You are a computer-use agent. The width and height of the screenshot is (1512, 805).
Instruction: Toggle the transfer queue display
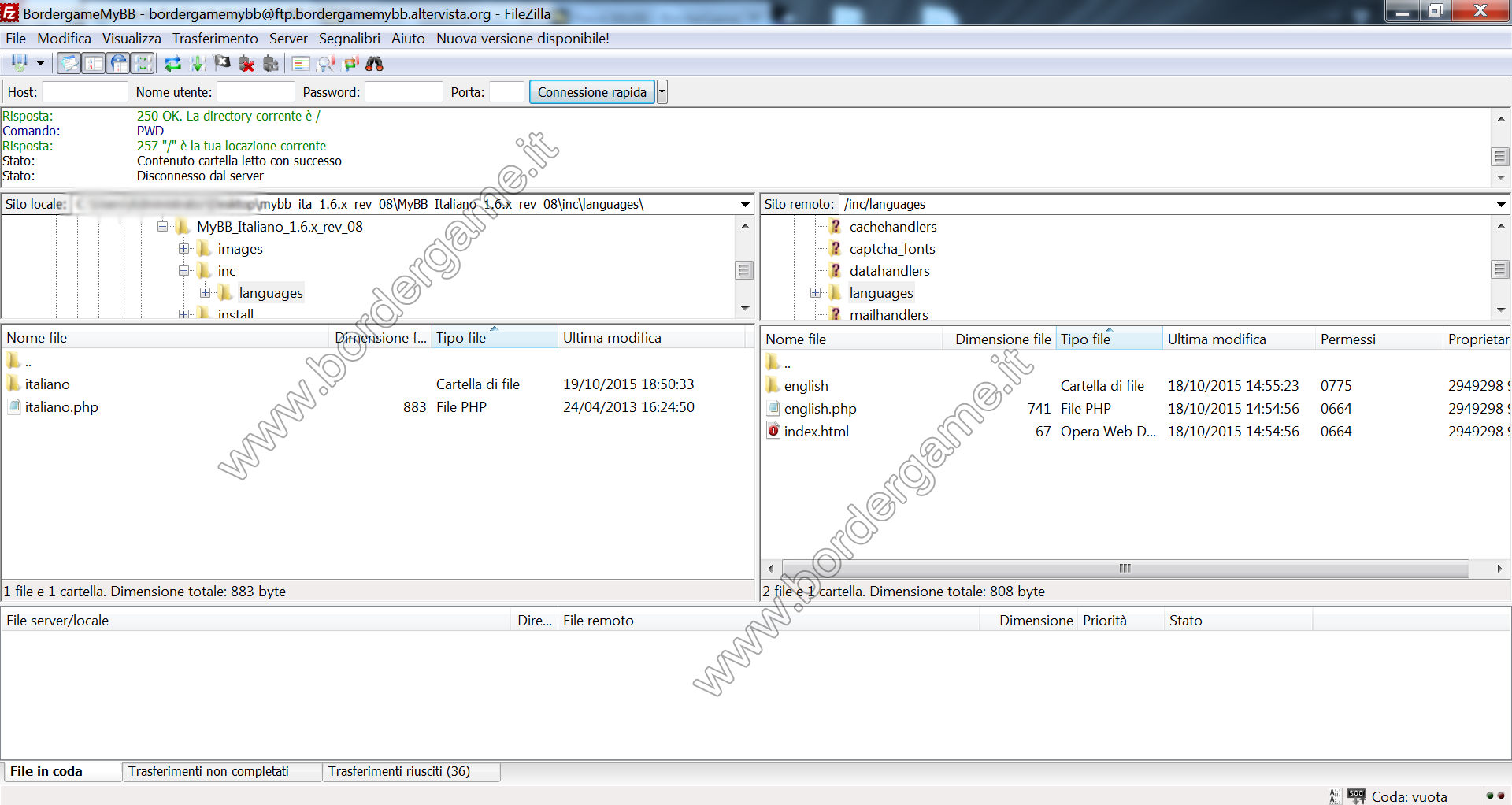143,63
